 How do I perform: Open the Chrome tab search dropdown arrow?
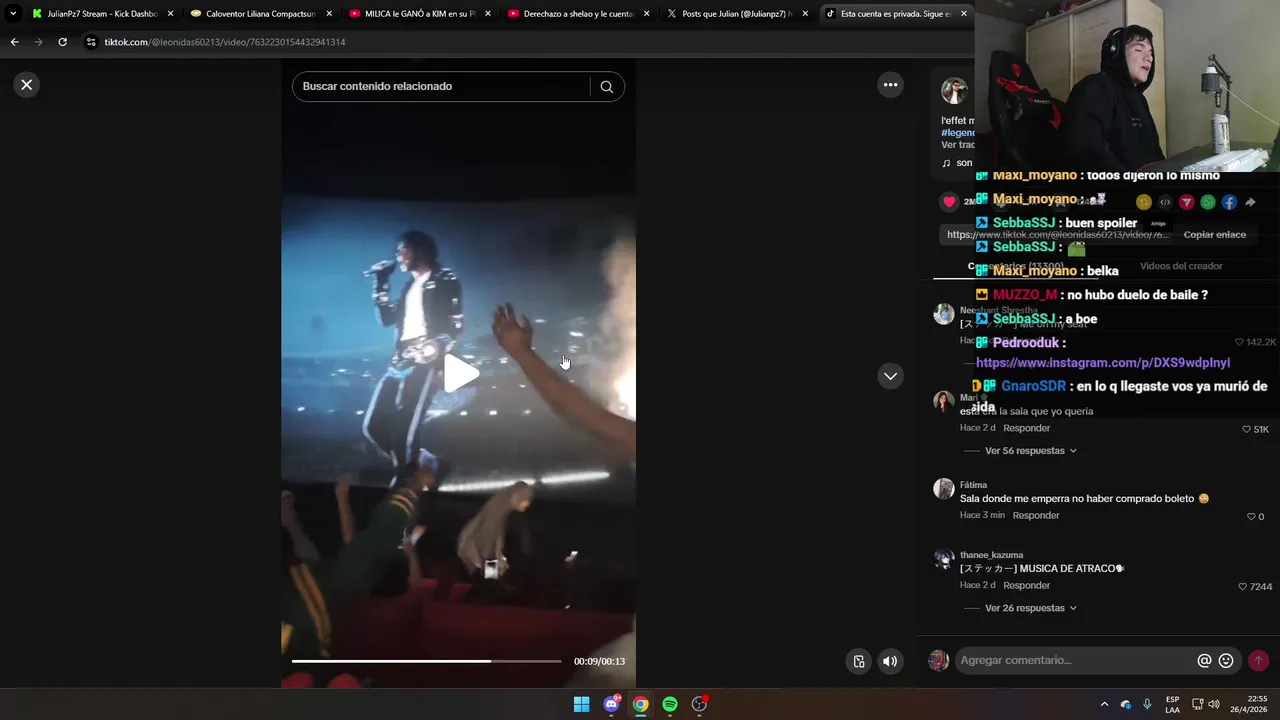coord(13,14)
